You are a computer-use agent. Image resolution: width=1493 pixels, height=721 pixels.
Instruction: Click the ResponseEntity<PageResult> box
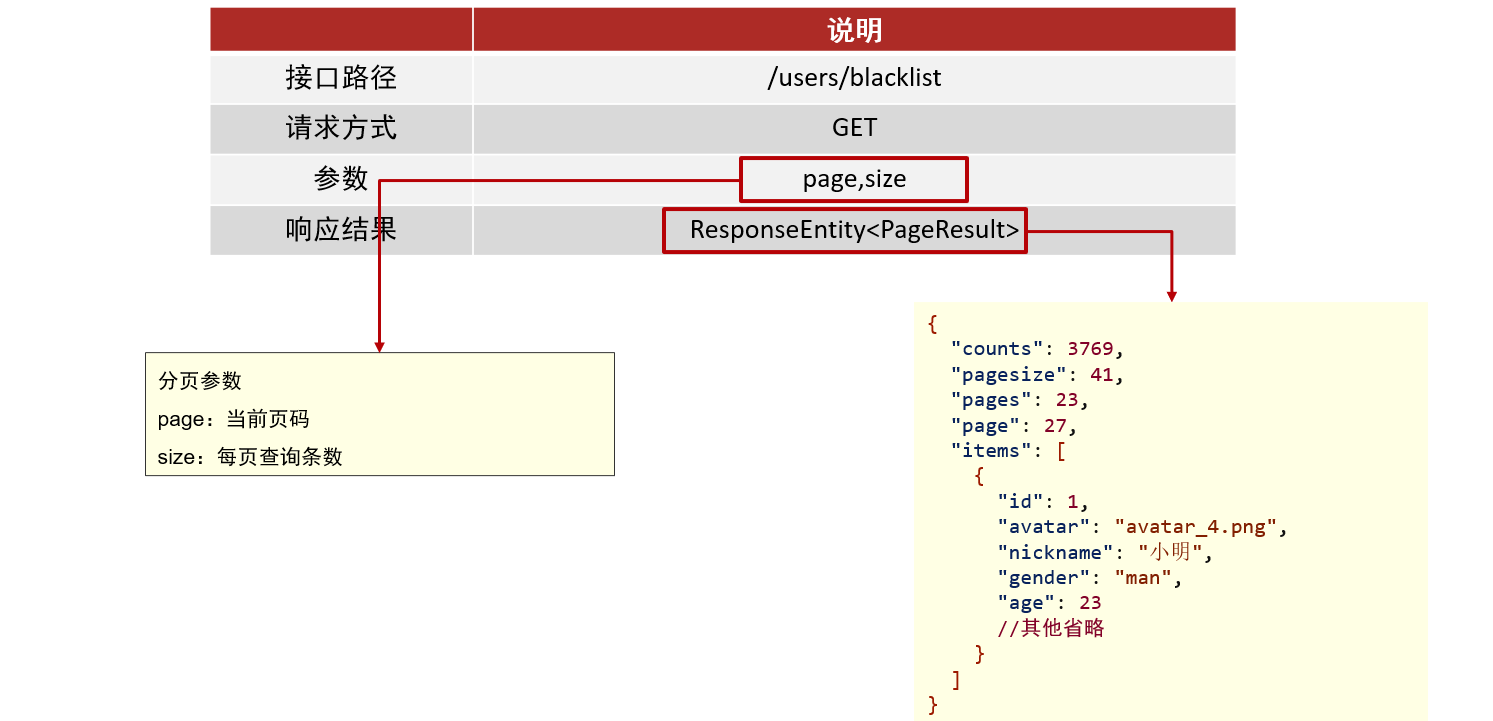[x=845, y=230]
